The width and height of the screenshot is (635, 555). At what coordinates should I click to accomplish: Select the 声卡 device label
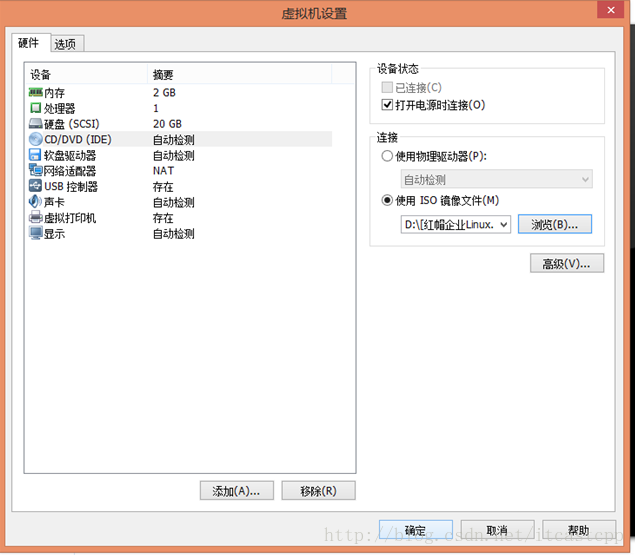click(x=54, y=202)
